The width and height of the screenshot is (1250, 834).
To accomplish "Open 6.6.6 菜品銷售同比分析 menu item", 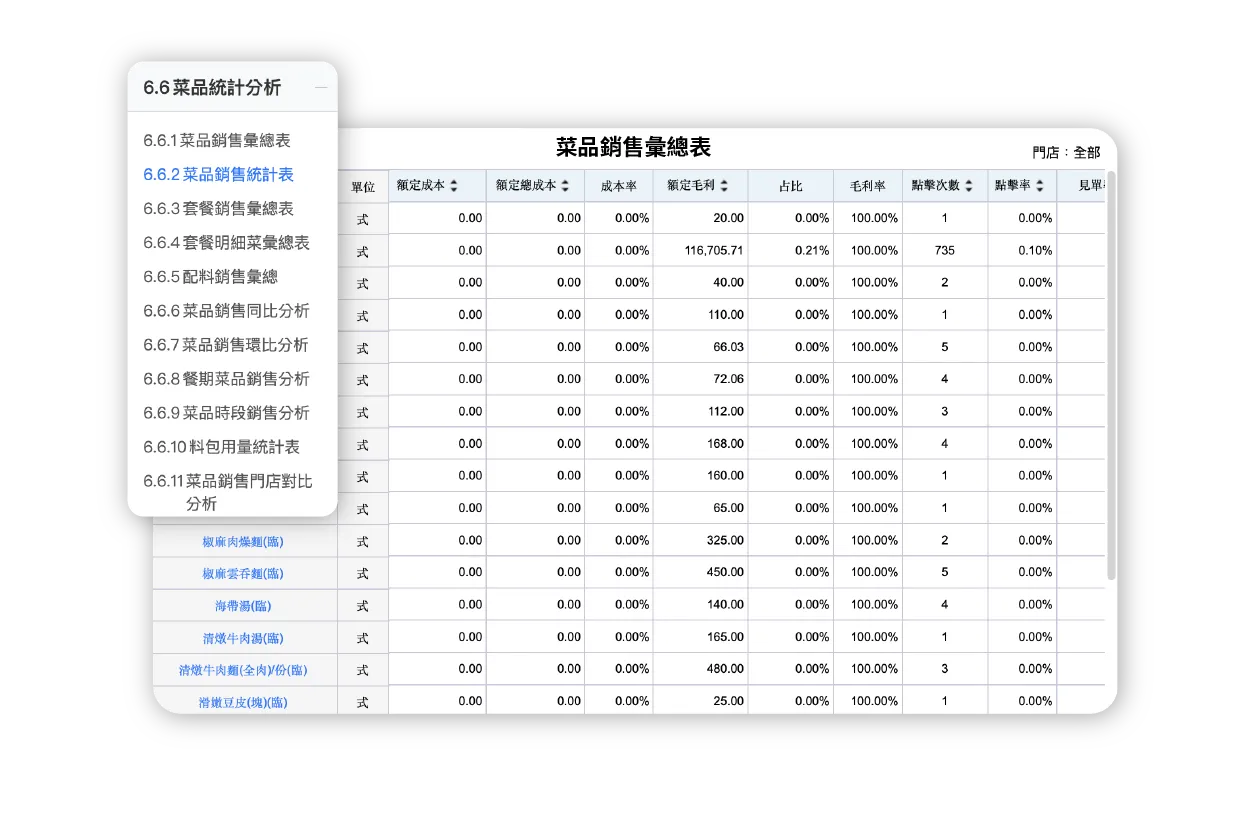I will 226,311.
